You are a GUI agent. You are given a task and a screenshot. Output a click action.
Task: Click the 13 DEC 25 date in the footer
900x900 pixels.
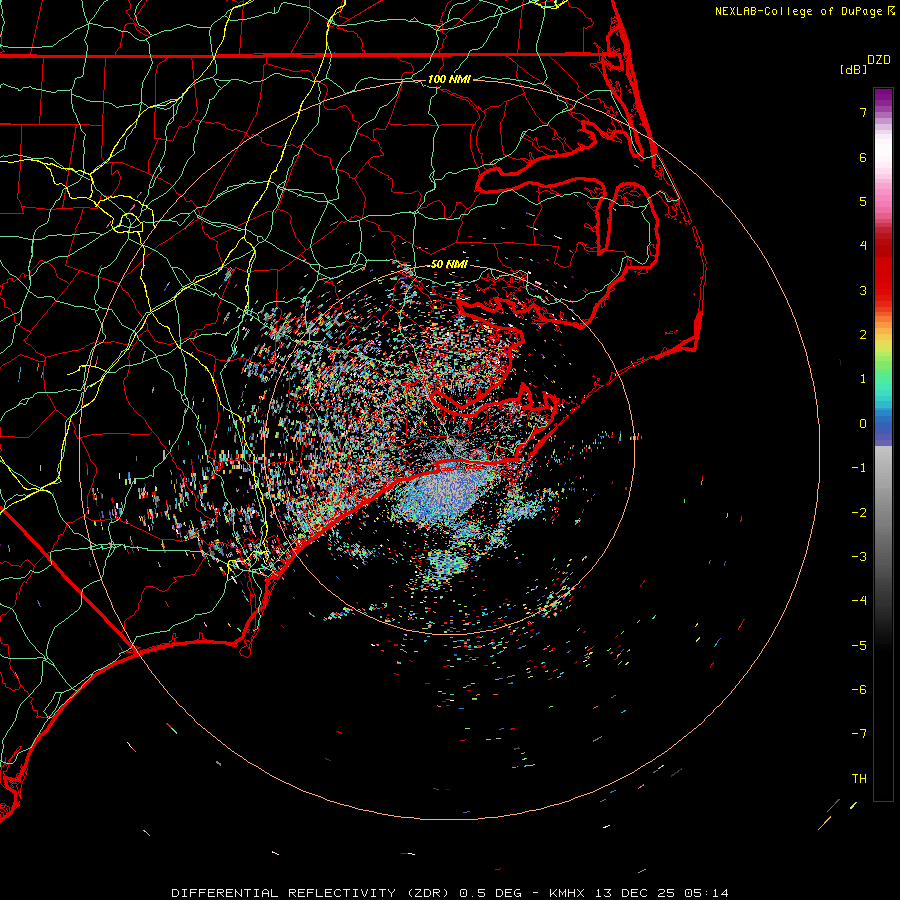[x=636, y=893]
